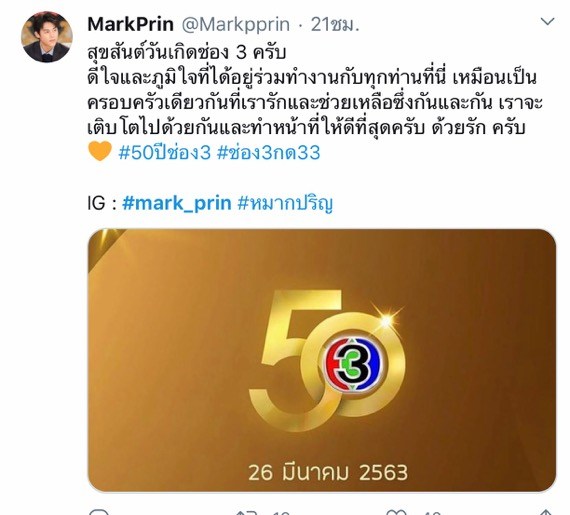570x515 pixels.
Task: Open the #50ปีช่อง3 hashtag
Action: coord(165,152)
